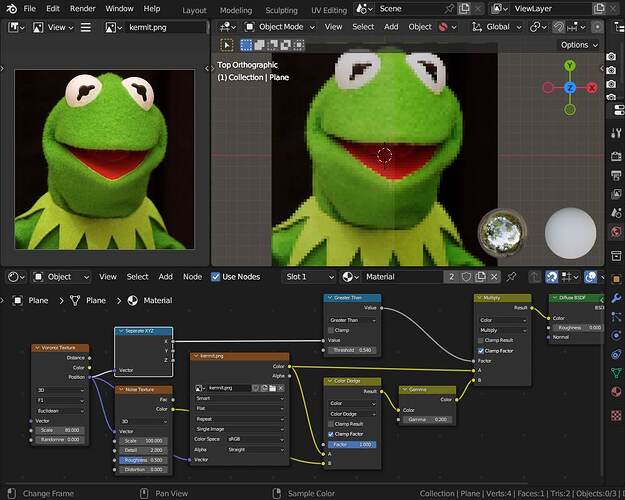Open the Particles properties tab icon
This screenshot has width=625, height=500.
tap(616, 317)
